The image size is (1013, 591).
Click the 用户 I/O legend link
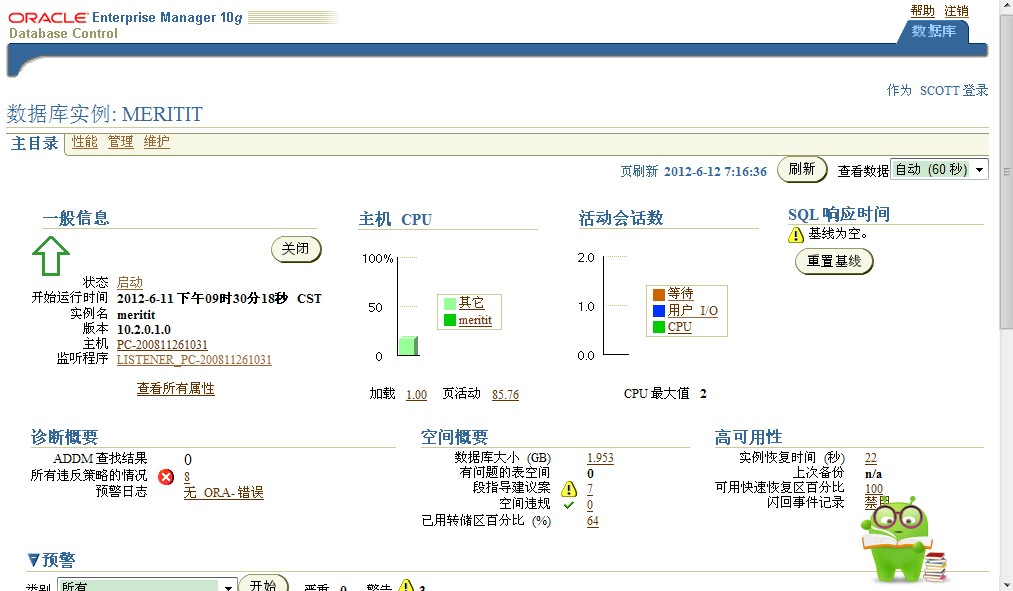click(693, 311)
